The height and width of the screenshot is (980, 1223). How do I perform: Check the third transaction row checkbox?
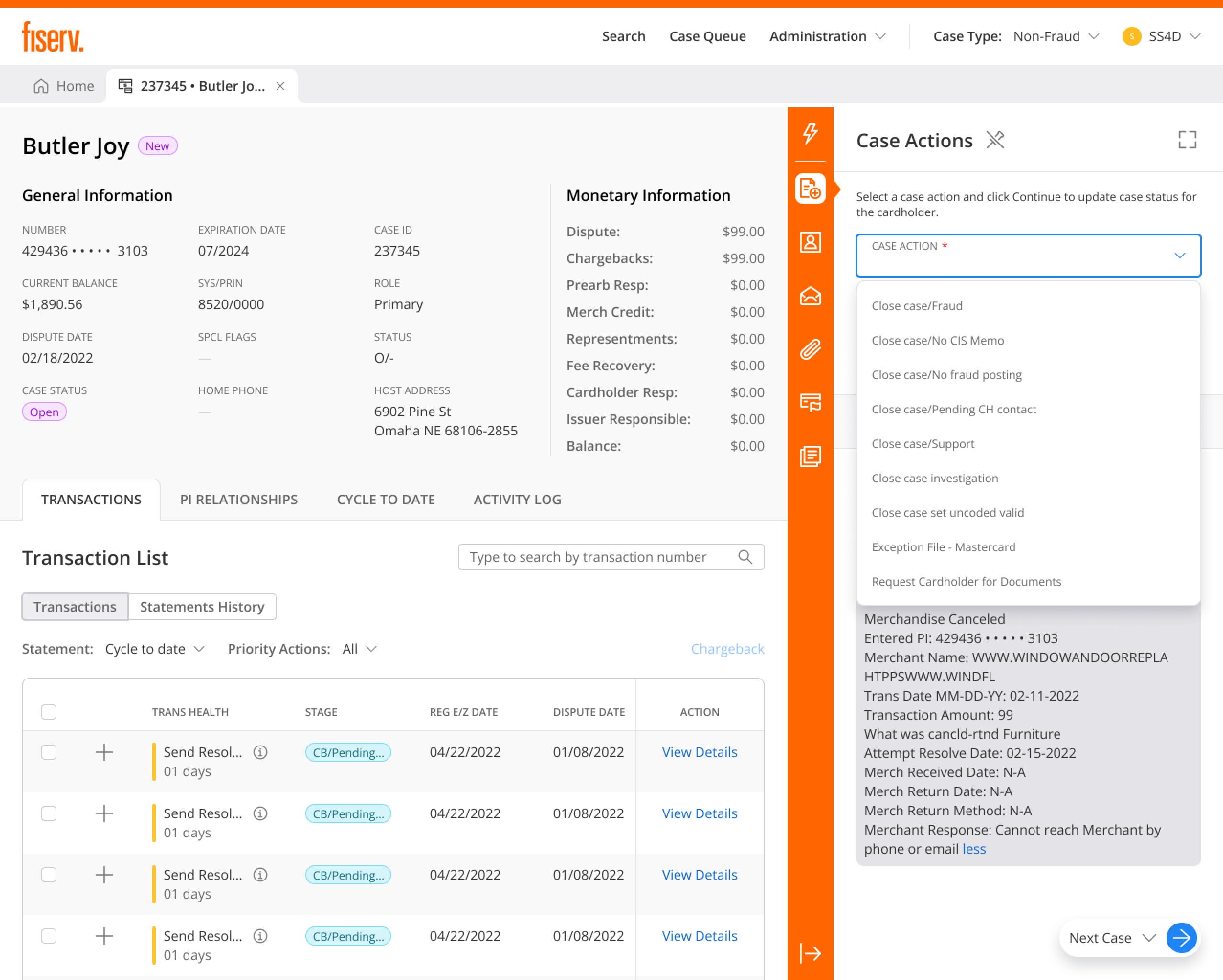[x=49, y=874]
